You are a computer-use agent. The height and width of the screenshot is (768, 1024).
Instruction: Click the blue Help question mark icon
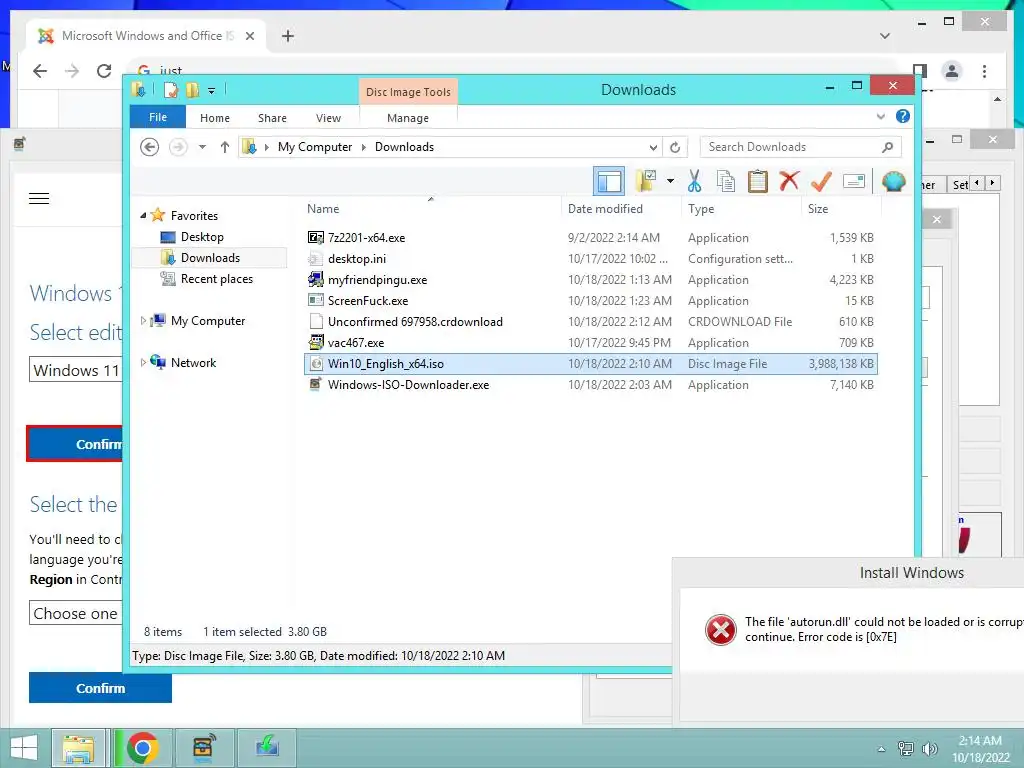[x=903, y=116]
